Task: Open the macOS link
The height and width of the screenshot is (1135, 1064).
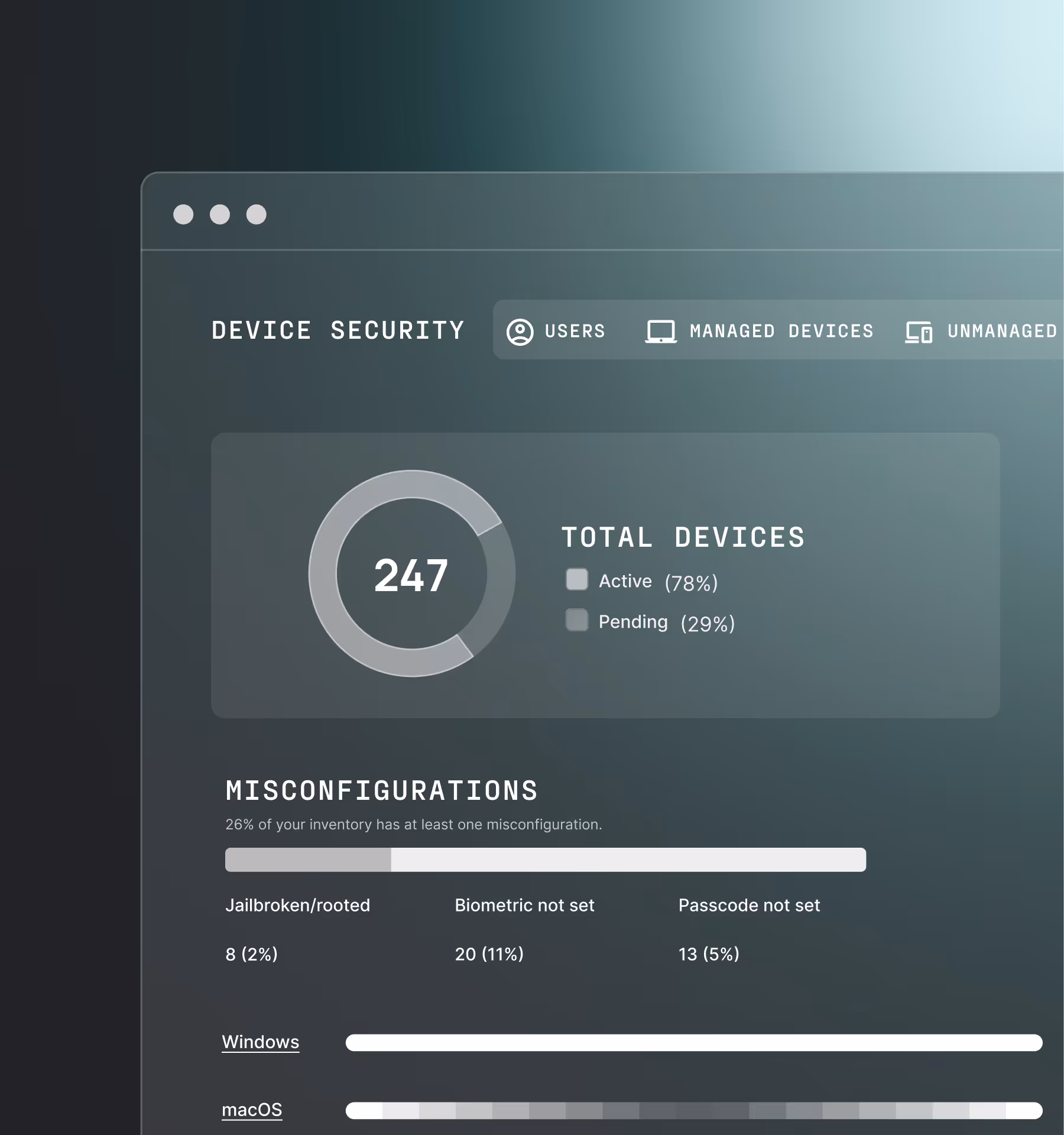Action: 252,1110
